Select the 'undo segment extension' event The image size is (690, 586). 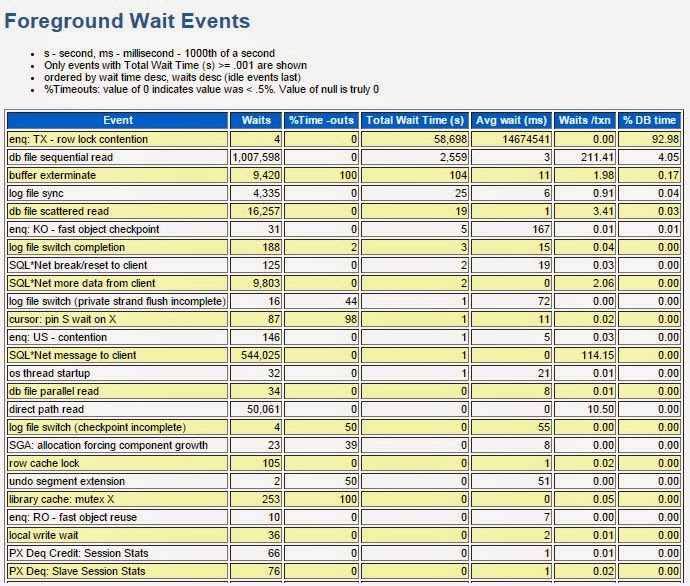click(118, 482)
